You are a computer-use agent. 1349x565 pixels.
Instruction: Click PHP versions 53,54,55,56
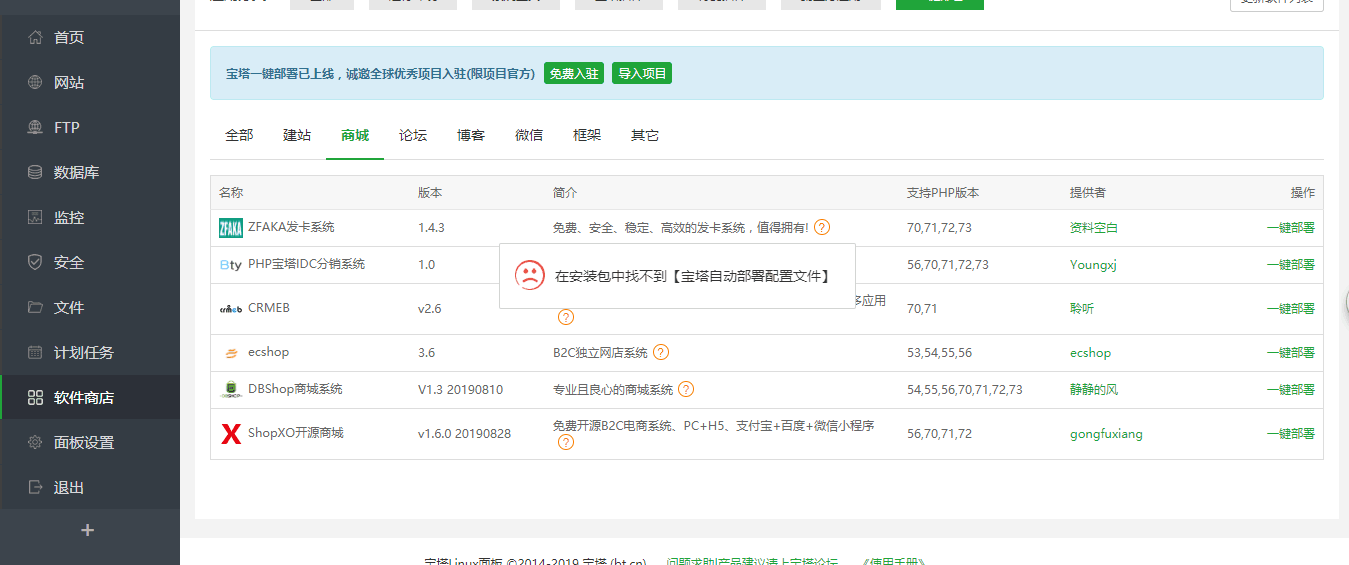coord(939,353)
